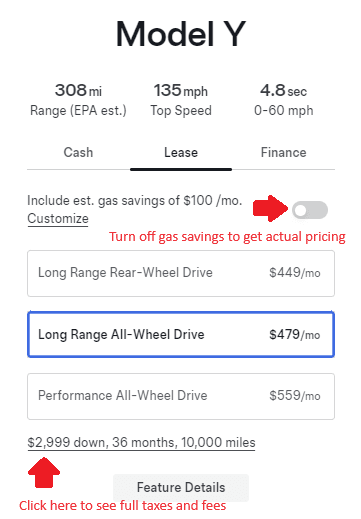Click the red 'full taxes and fees' note
The height and width of the screenshot is (519, 361).
(123, 506)
